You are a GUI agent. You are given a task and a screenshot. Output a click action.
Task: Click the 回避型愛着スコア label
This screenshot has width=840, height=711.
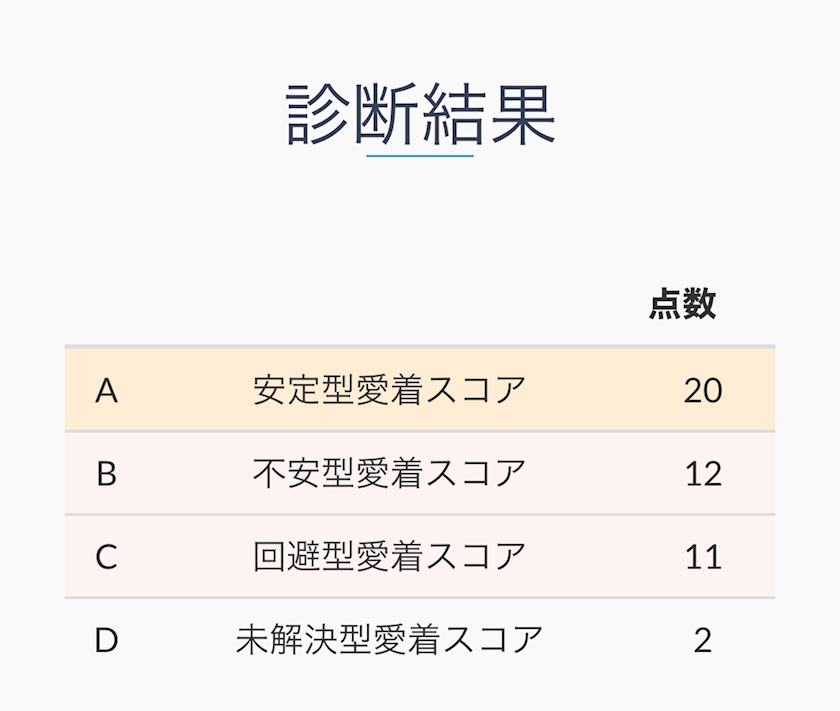pos(389,556)
